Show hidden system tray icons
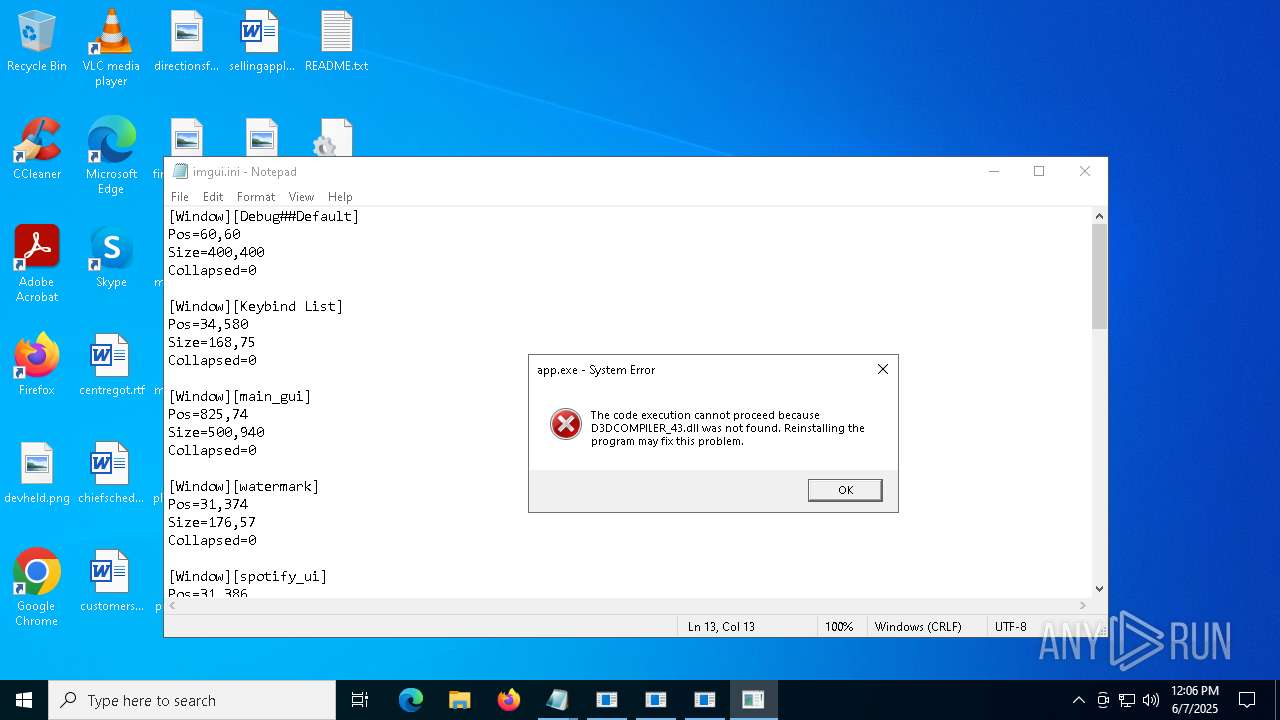Viewport: 1280px width, 720px height. pyautogui.click(x=1078, y=700)
